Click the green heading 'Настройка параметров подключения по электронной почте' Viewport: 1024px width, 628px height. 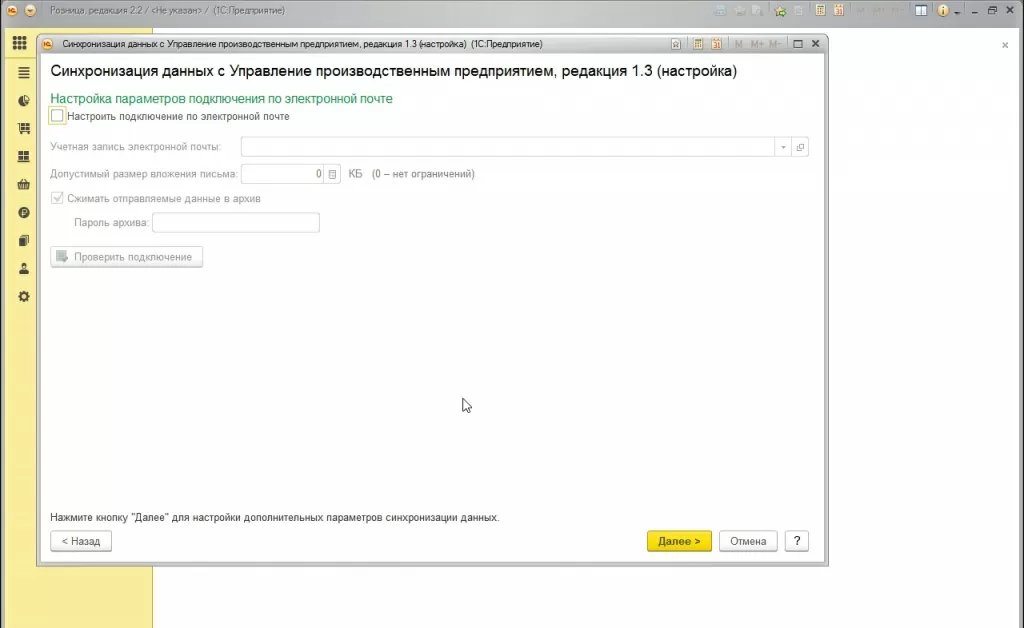(x=221, y=99)
